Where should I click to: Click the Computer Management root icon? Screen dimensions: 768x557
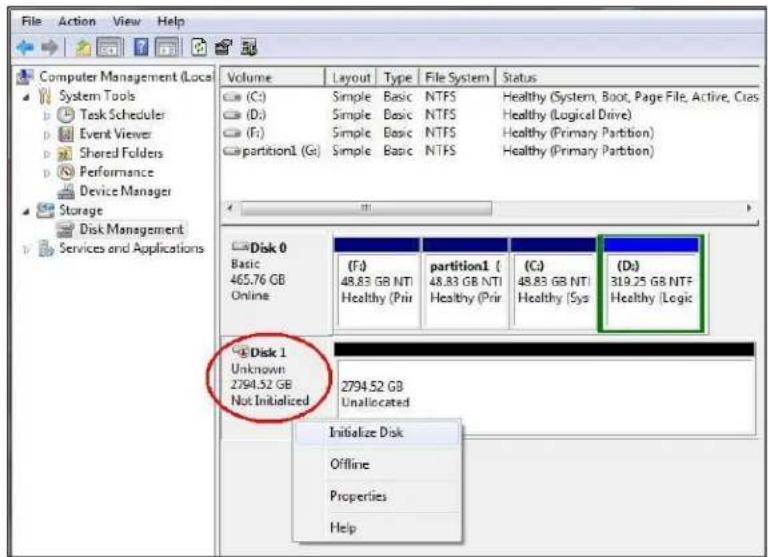tap(25, 77)
